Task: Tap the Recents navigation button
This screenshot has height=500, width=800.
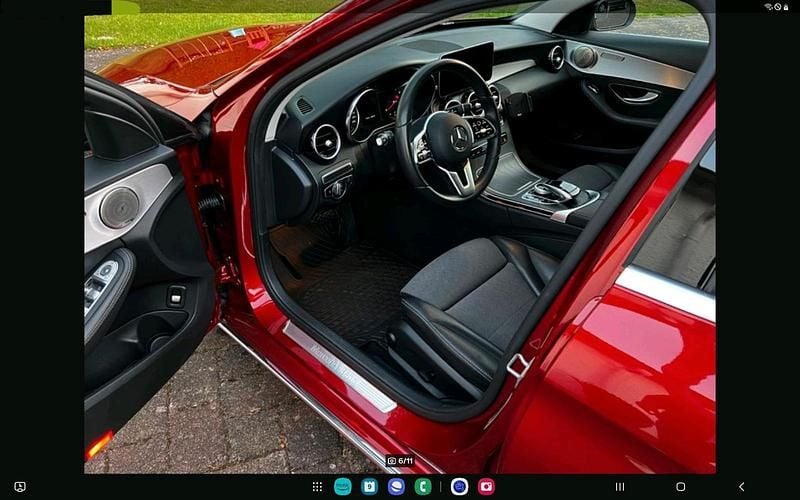Action: 620,487
